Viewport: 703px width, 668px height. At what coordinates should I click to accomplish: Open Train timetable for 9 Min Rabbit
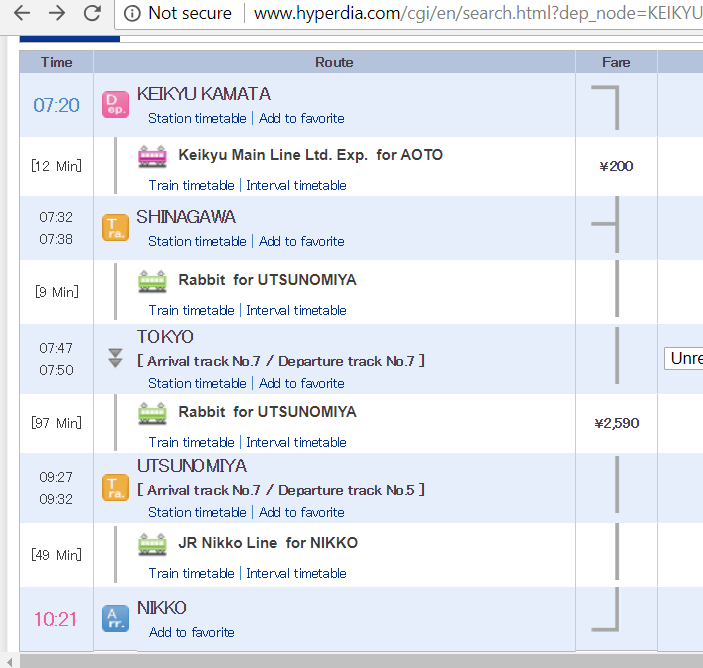tap(191, 310)
